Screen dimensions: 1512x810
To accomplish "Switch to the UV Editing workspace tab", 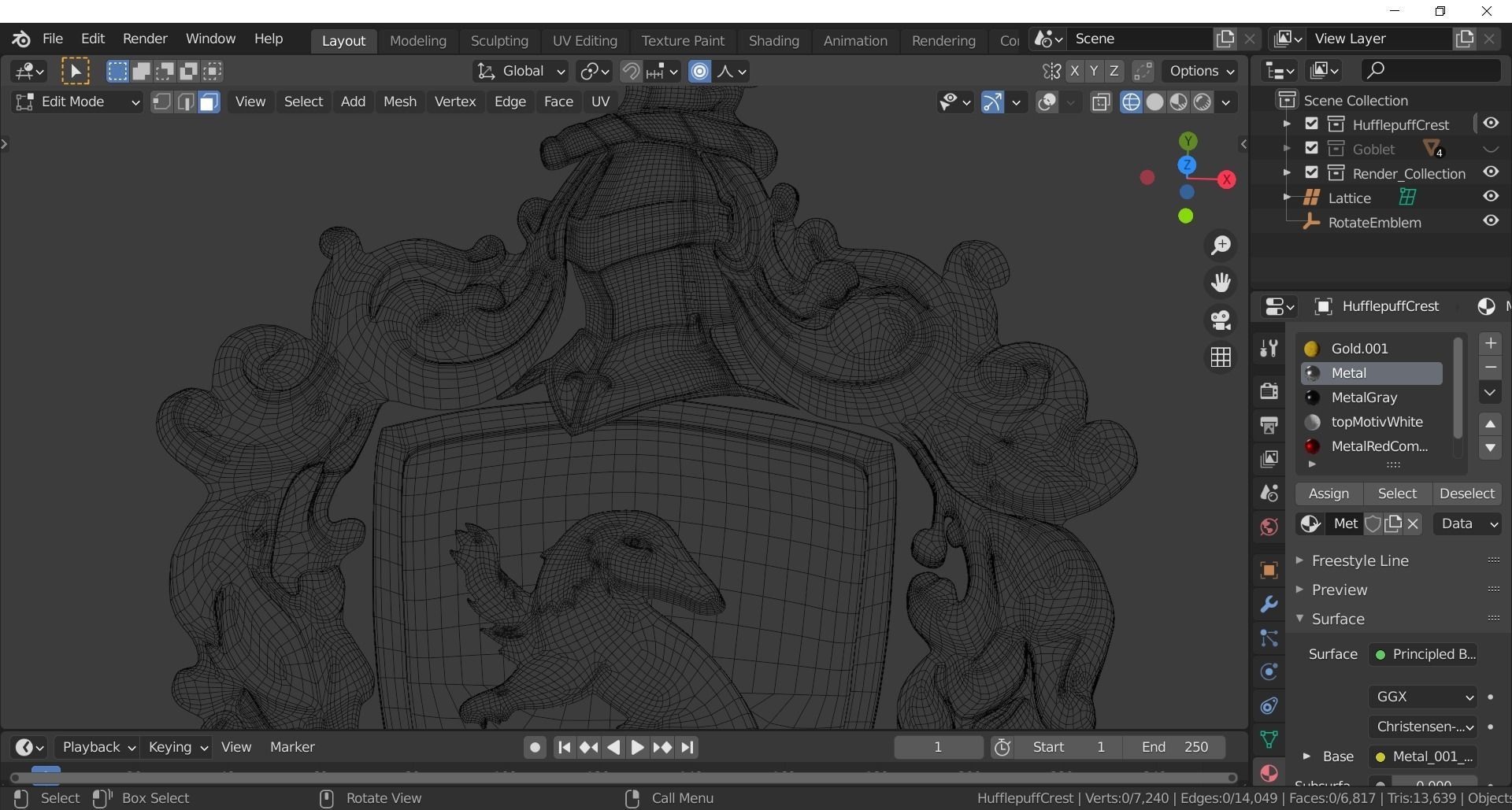I will pyautogui.click(x=585, y=41).
